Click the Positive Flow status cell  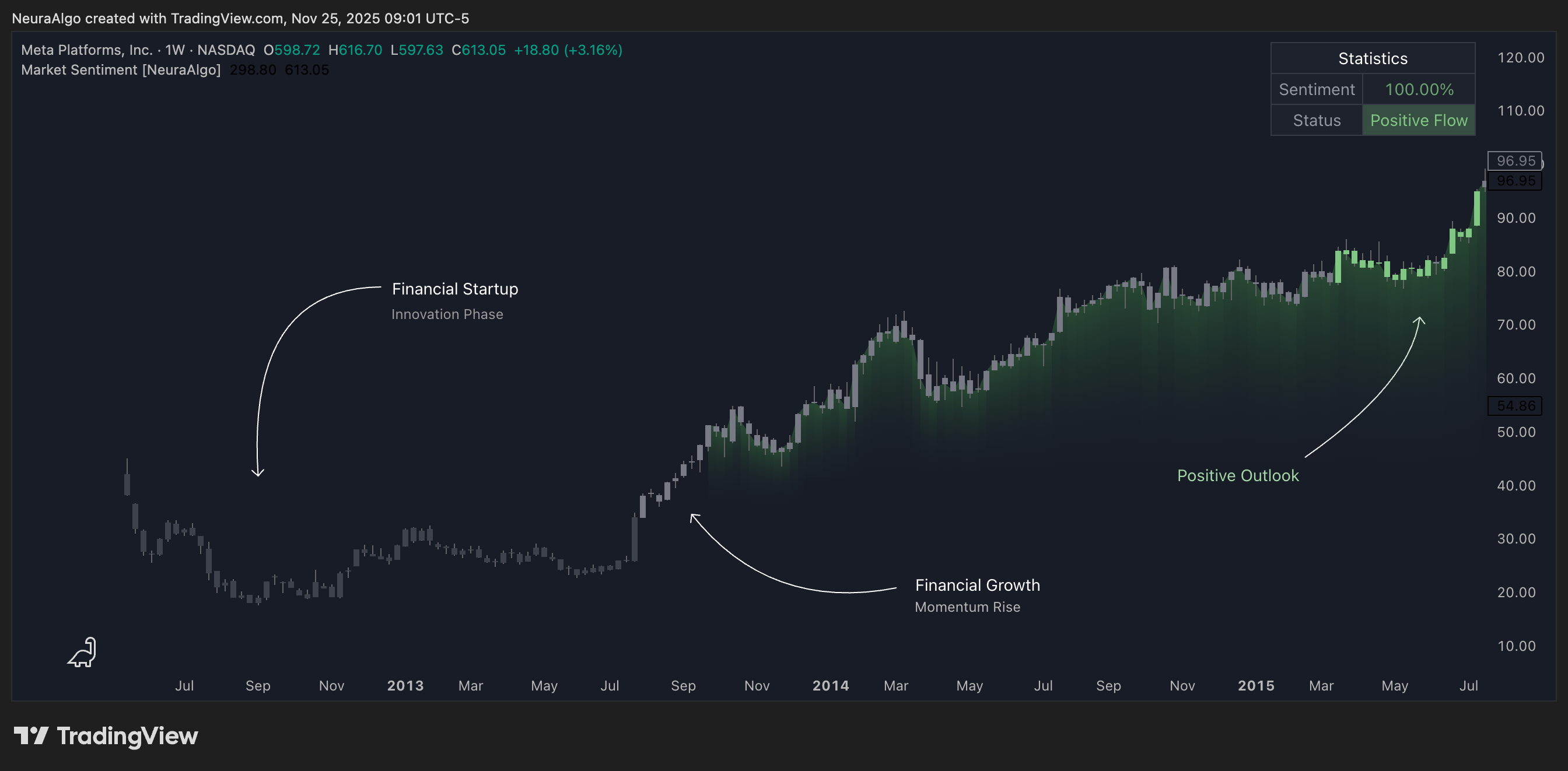(x=1419, y=121)
